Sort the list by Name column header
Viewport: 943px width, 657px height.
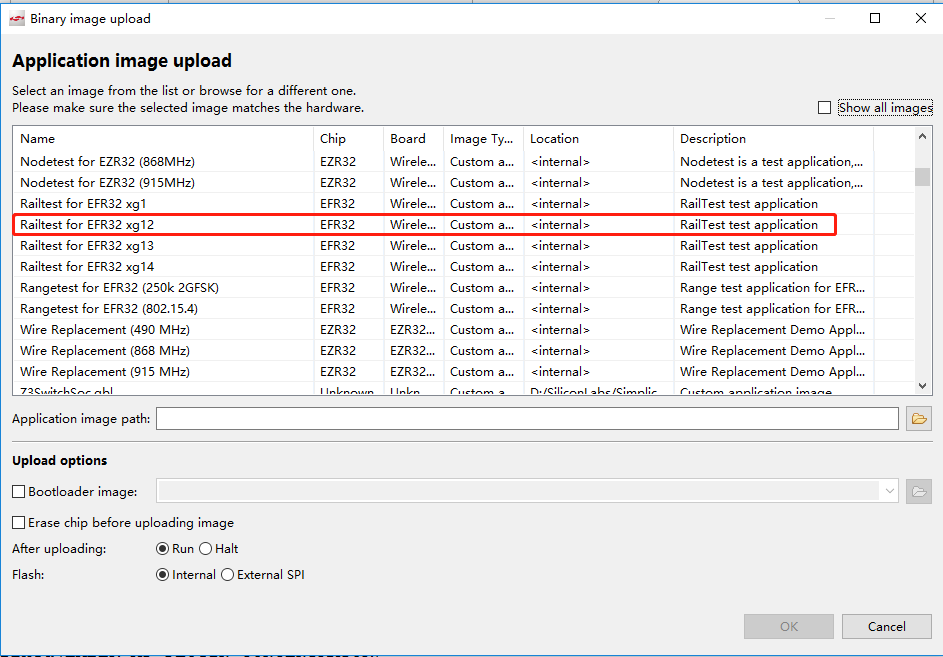point(163,139)
